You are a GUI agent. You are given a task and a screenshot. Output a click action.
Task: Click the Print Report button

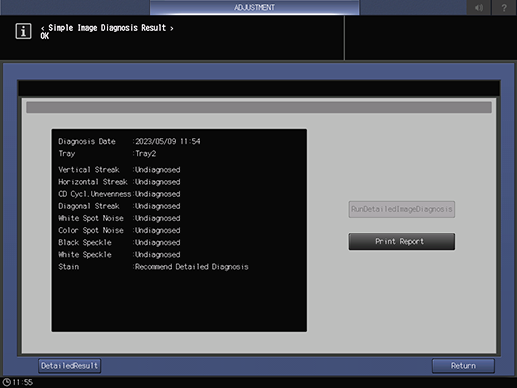tap(402, 241)
